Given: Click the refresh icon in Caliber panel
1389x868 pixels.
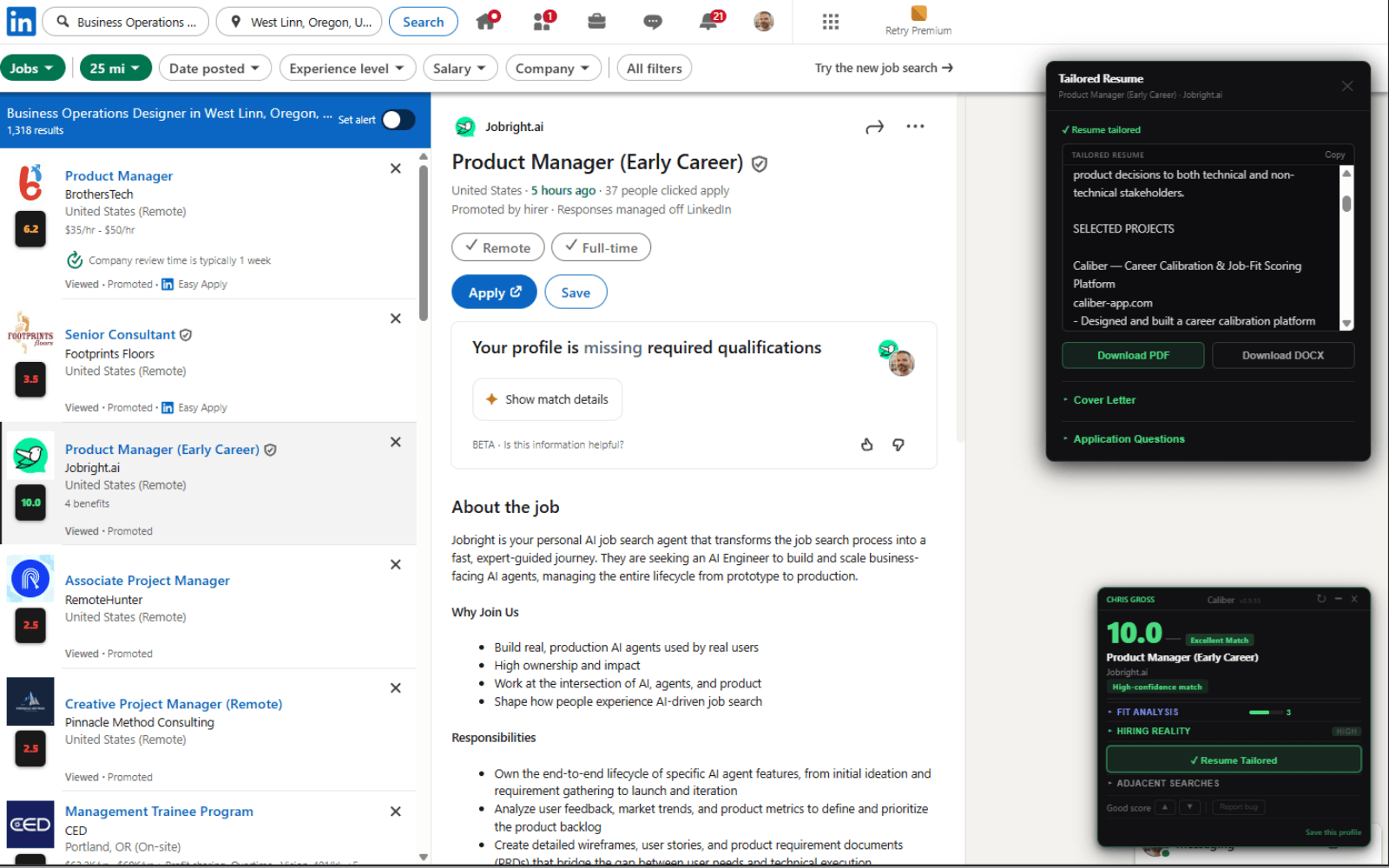Looking at the screenshot, I should pos(1321,599).
